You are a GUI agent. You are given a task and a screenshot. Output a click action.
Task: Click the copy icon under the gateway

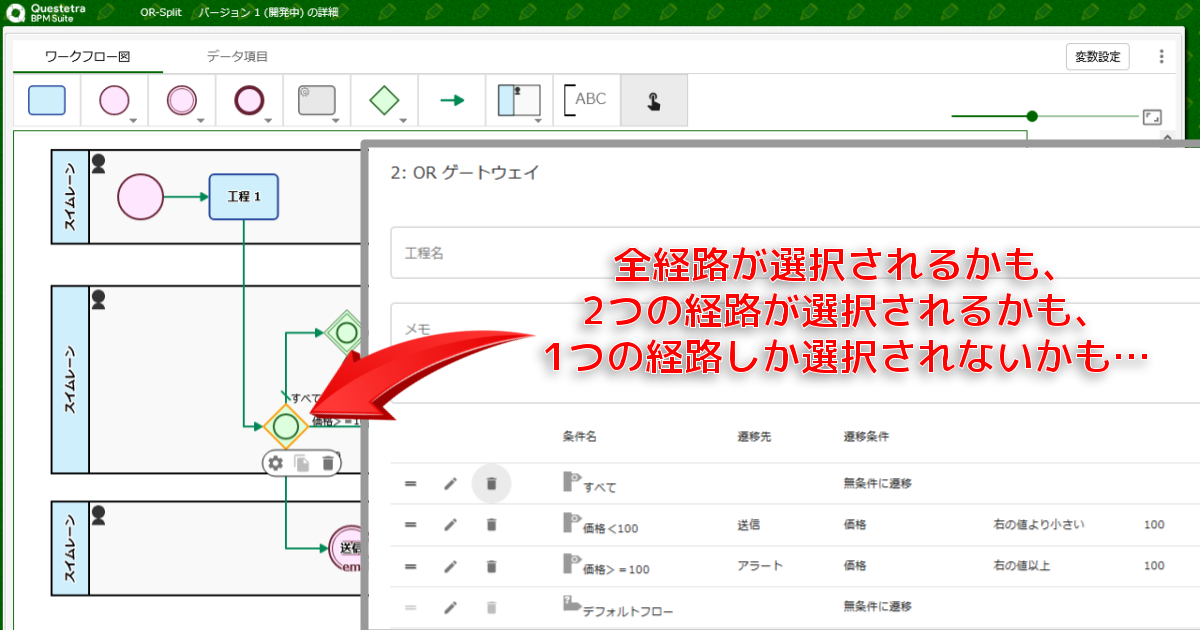pos(302,463)
